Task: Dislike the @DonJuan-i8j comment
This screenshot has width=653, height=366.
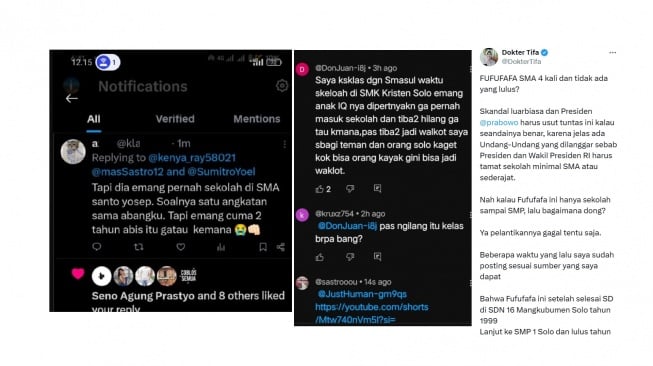Action: tap(350, 189)
